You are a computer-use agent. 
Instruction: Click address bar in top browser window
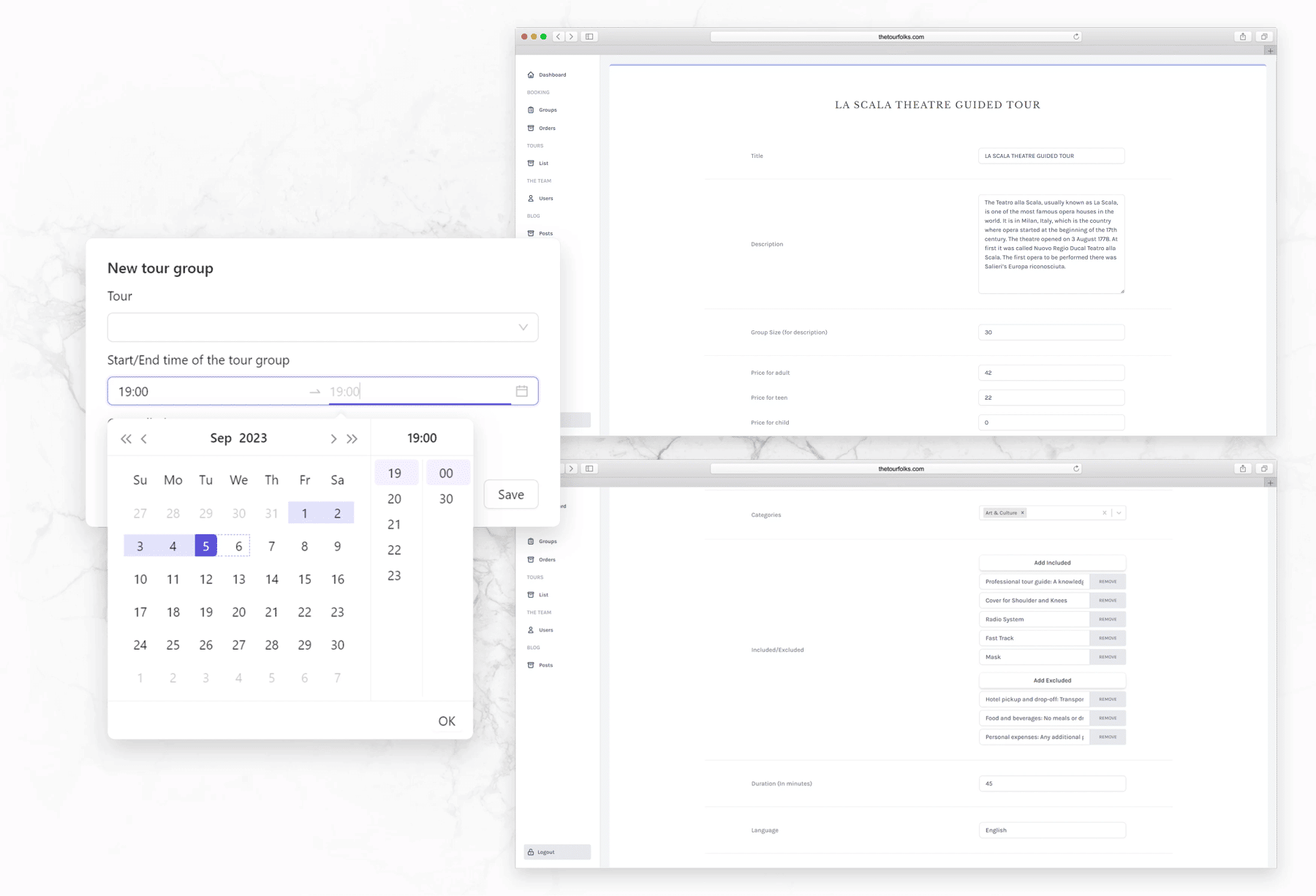[x=896, y=37]
